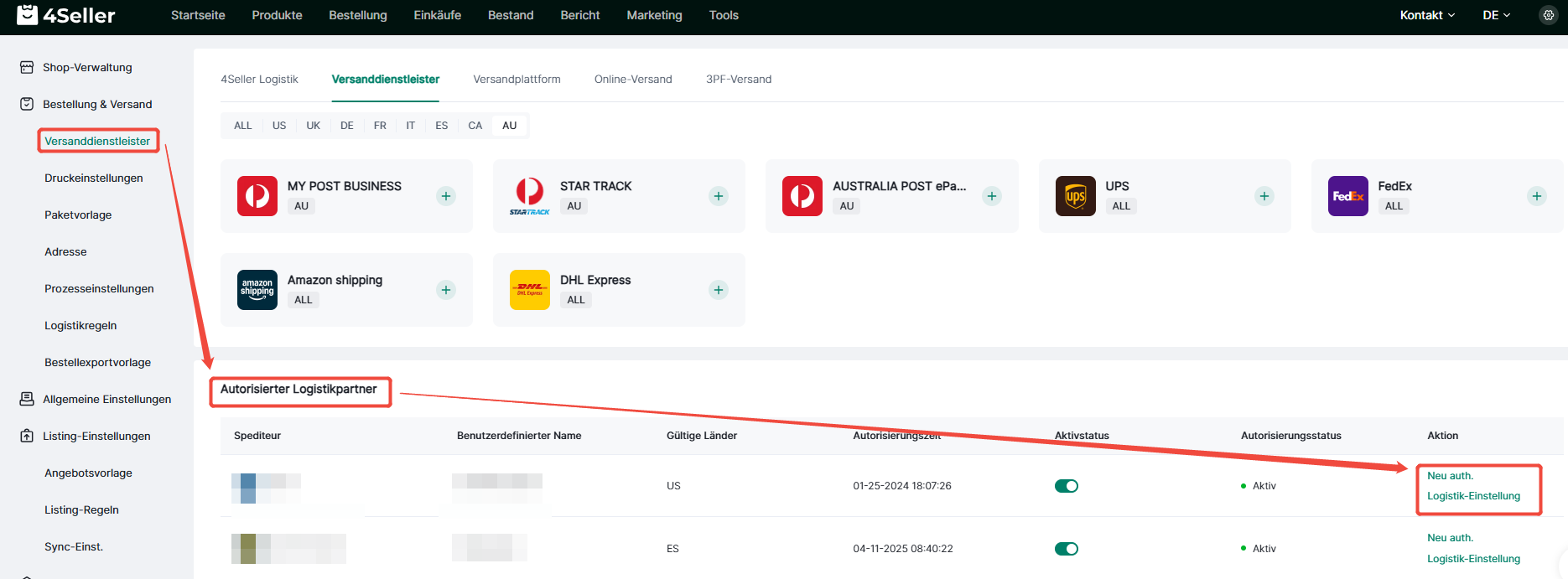Click the Bestellung & Versand sidebar icon
This screenshot has width=1568, height=579.
pyautogui.click(x=27, y=104)
